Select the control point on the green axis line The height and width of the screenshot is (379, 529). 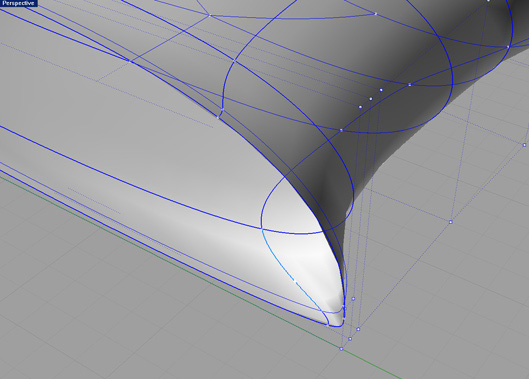coord(341,349)
